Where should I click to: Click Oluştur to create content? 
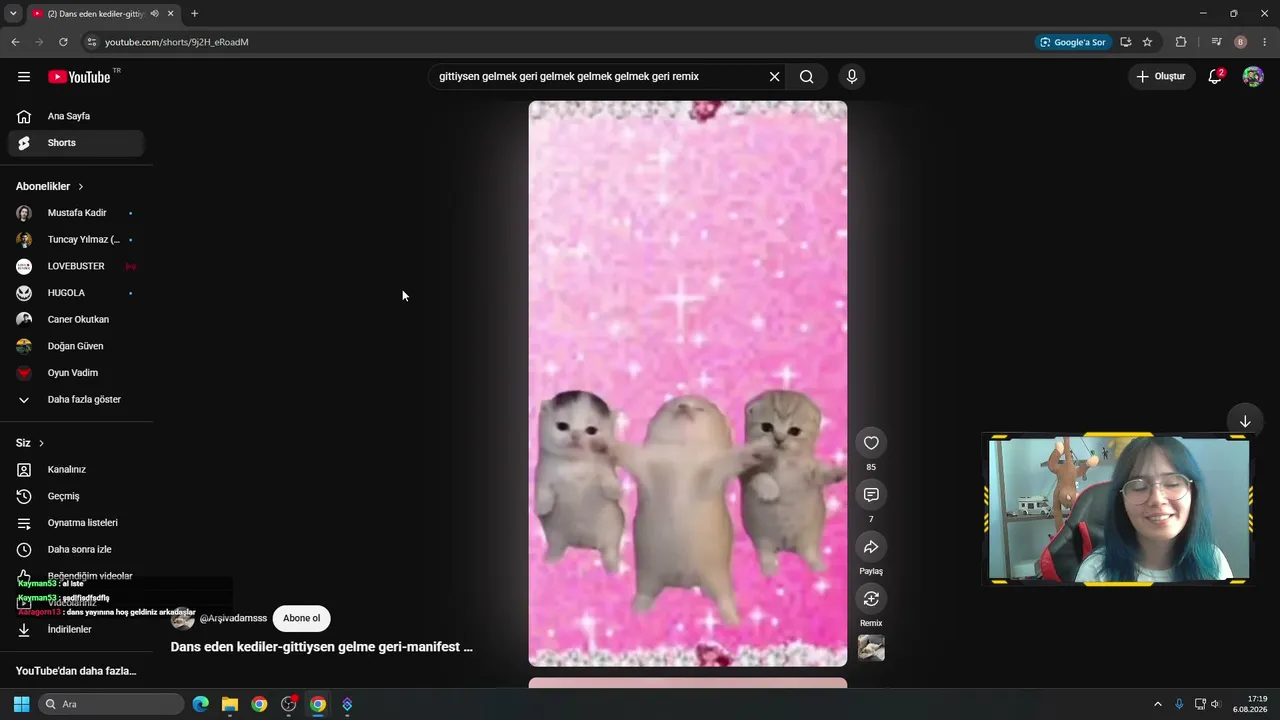point(1162,77)
